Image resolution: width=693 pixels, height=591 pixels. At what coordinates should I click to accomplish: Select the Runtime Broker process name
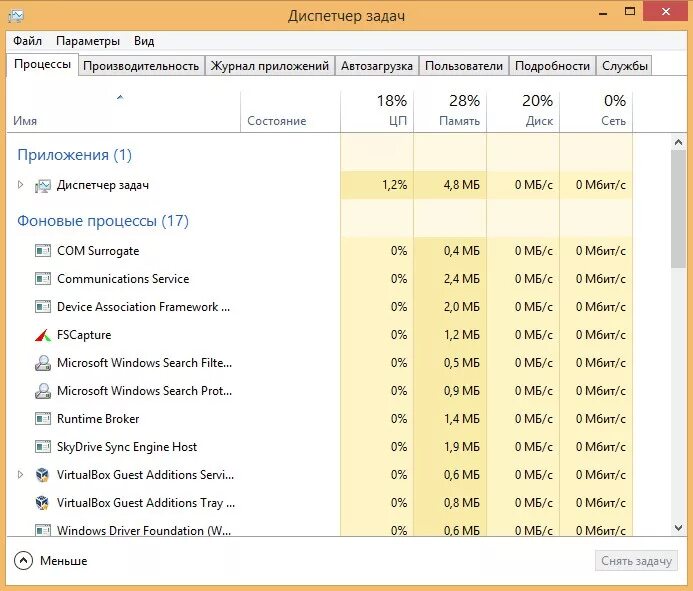(x=98, y=419)
